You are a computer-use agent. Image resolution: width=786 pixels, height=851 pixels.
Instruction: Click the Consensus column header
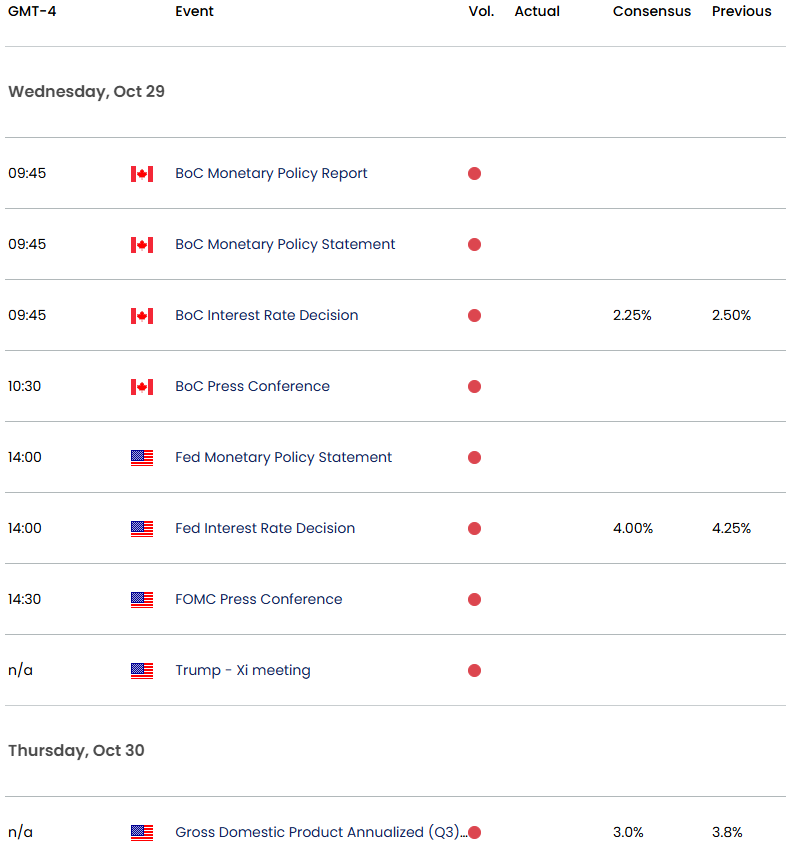651,12
